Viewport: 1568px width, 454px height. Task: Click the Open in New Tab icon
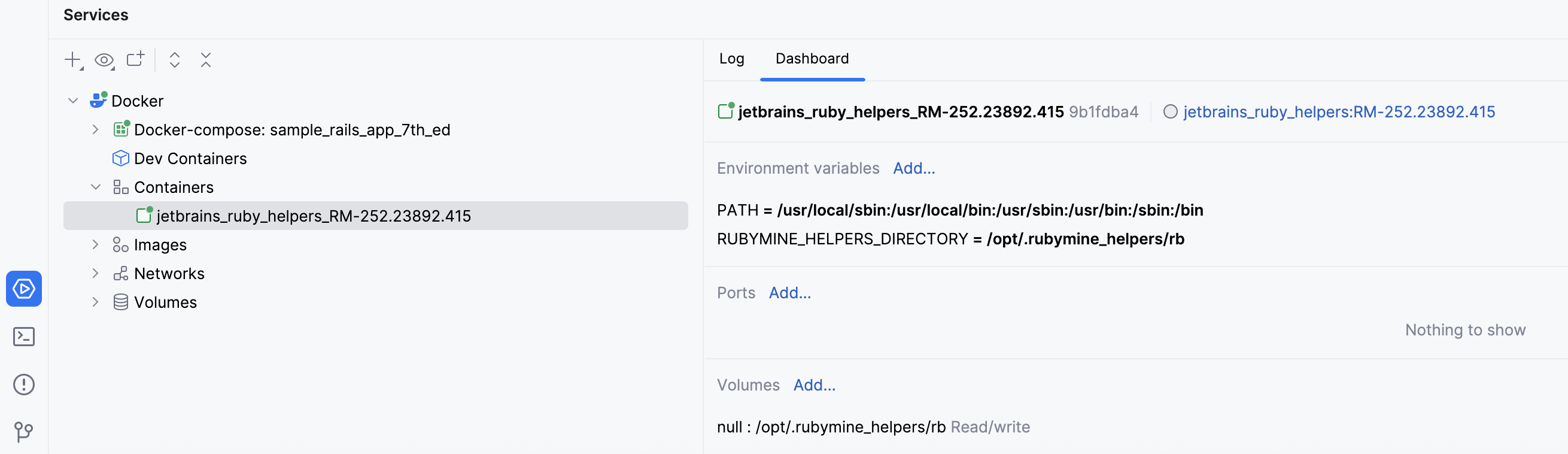point(135,59)
